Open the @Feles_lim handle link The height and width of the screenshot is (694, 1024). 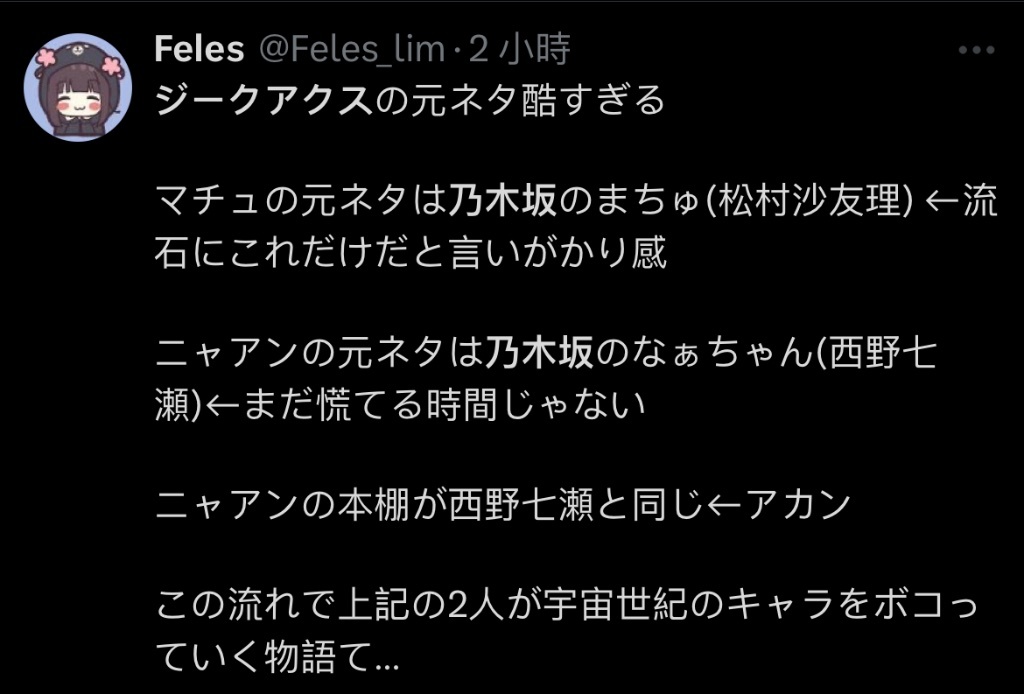(352, 50)
